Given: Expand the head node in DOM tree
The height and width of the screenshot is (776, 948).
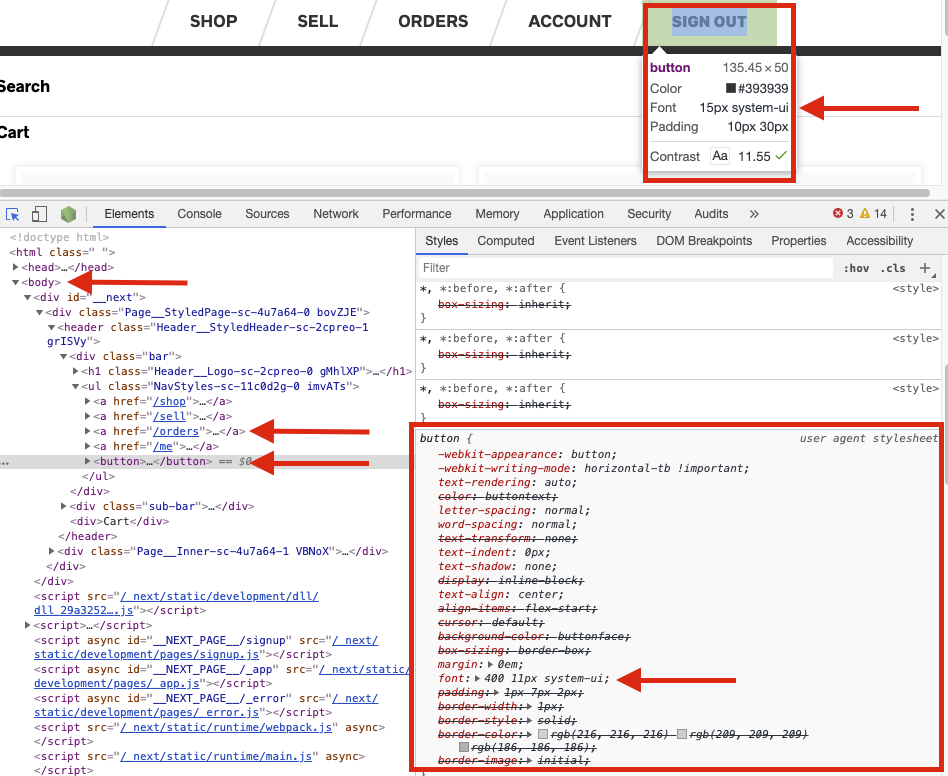Looking at the screenshot, I should coord(15,267).
